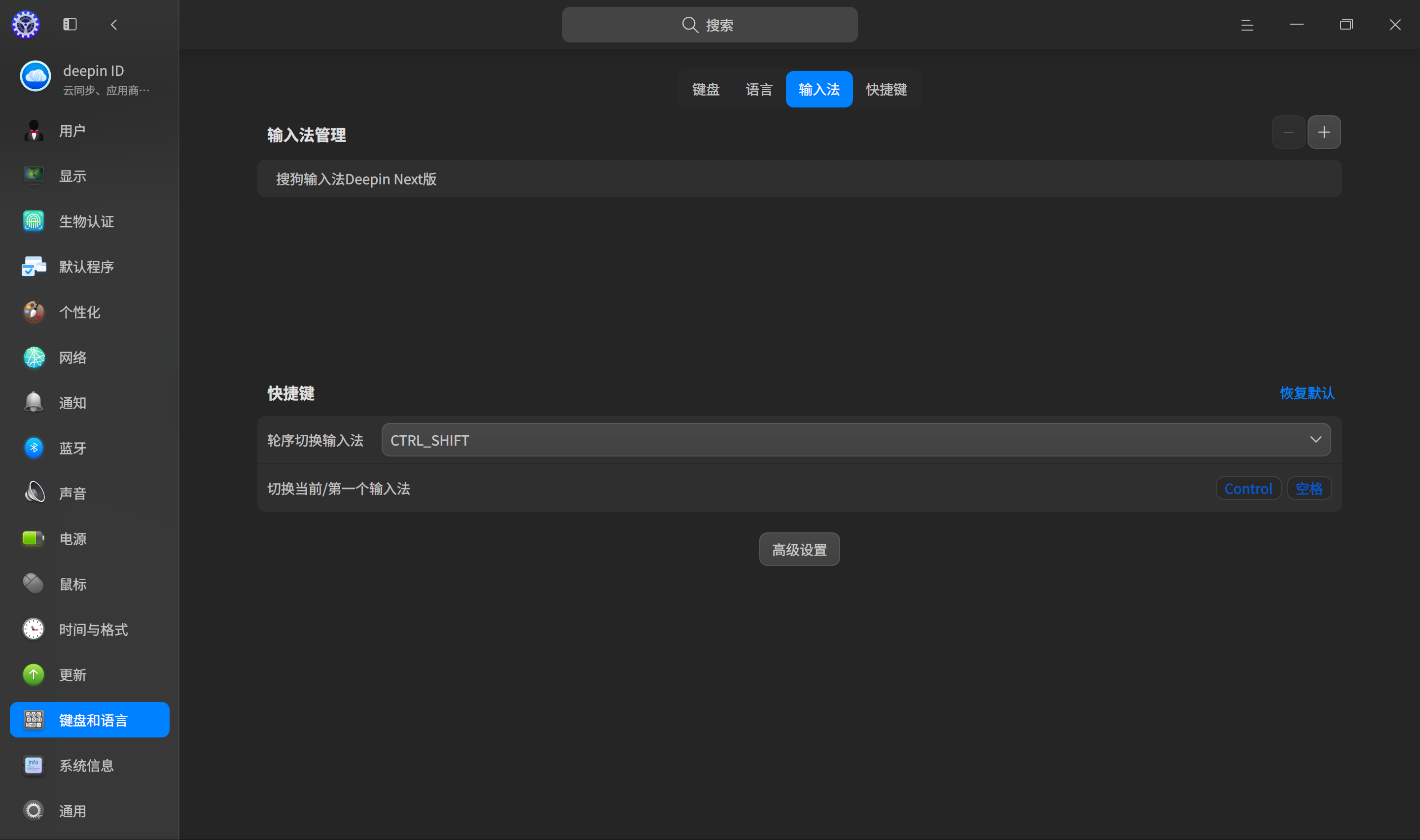Switch to the 语言 tab

click(x=759, y=89)
